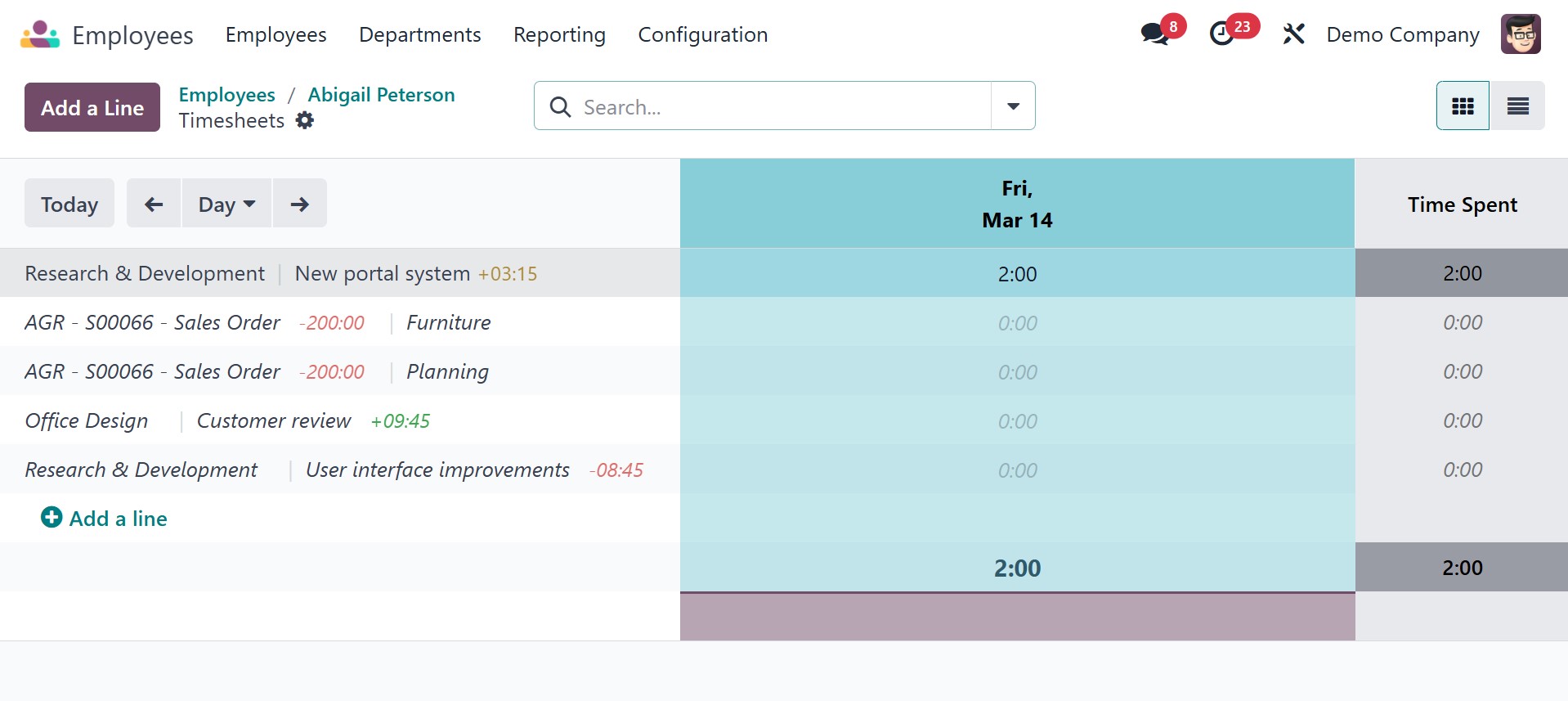Open the user avatar menu
Image resolution: width=1568 pixels, height=701 pixels.
click(1520, 34)
